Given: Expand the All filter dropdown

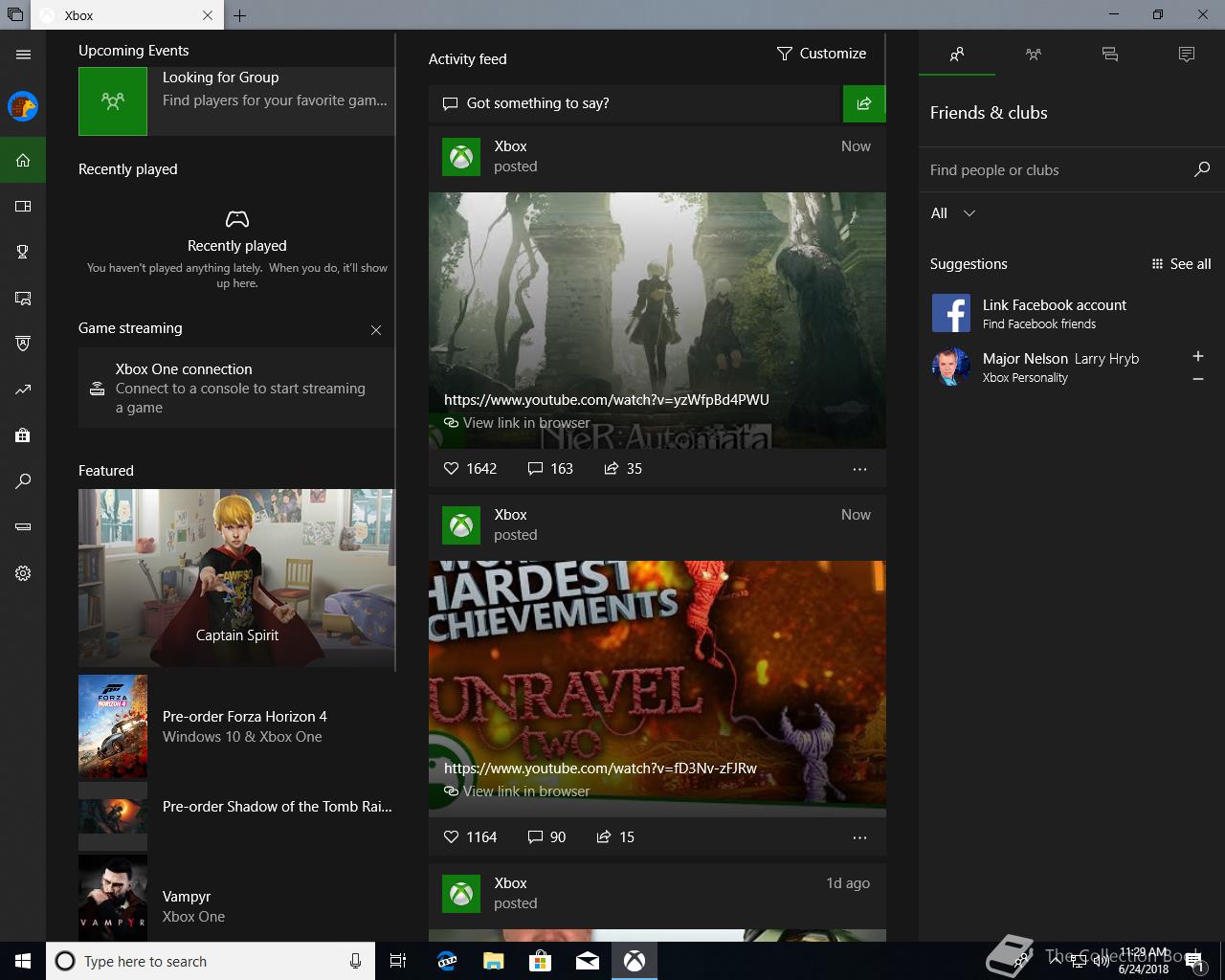Looking at the screenshot, I should (953, 213).
